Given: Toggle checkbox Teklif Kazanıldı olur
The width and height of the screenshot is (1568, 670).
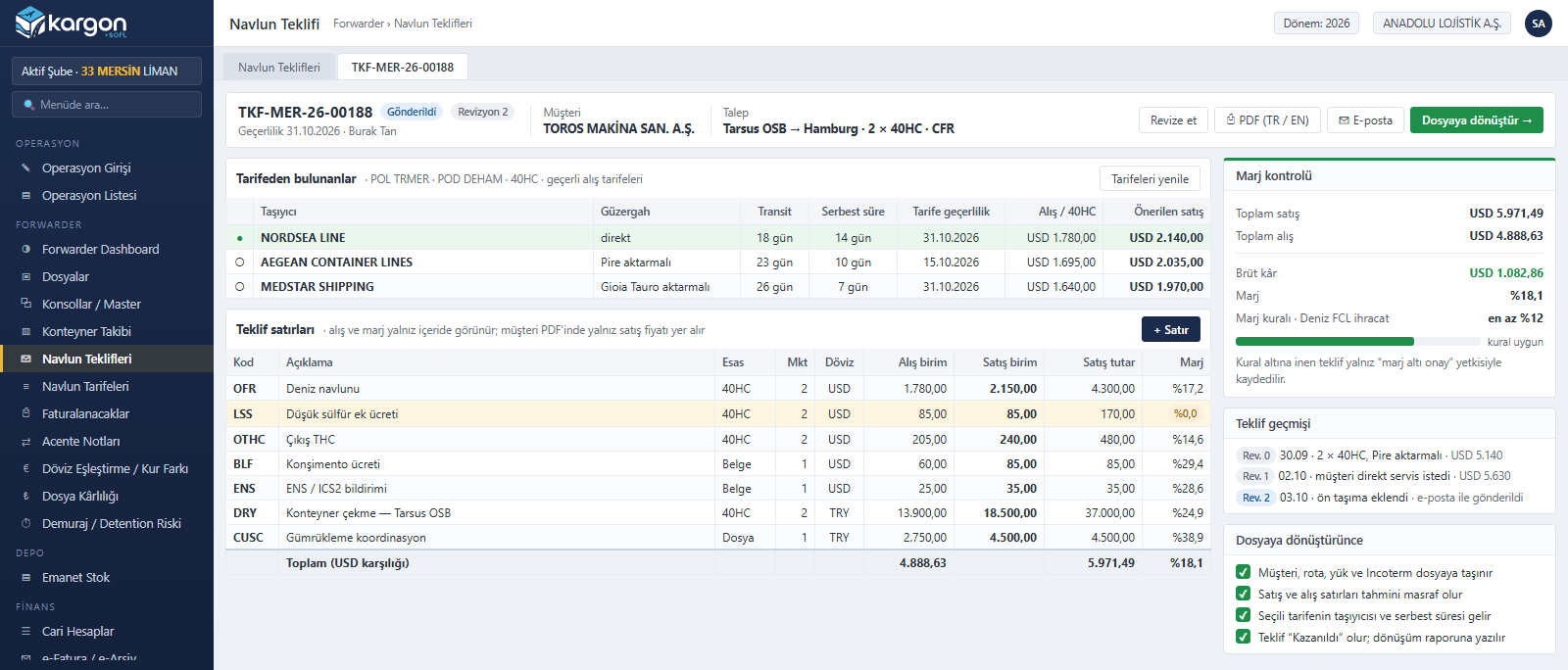Looking at the screenshot, I should pyautogui.click(x=1243, y=638).
